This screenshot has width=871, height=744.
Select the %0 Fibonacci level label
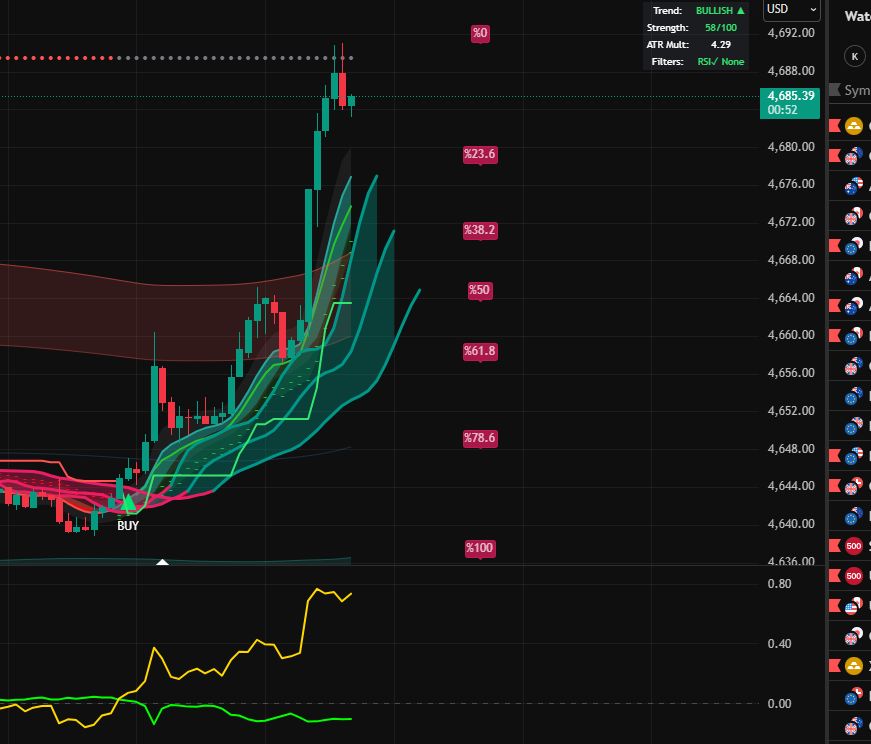480,34
